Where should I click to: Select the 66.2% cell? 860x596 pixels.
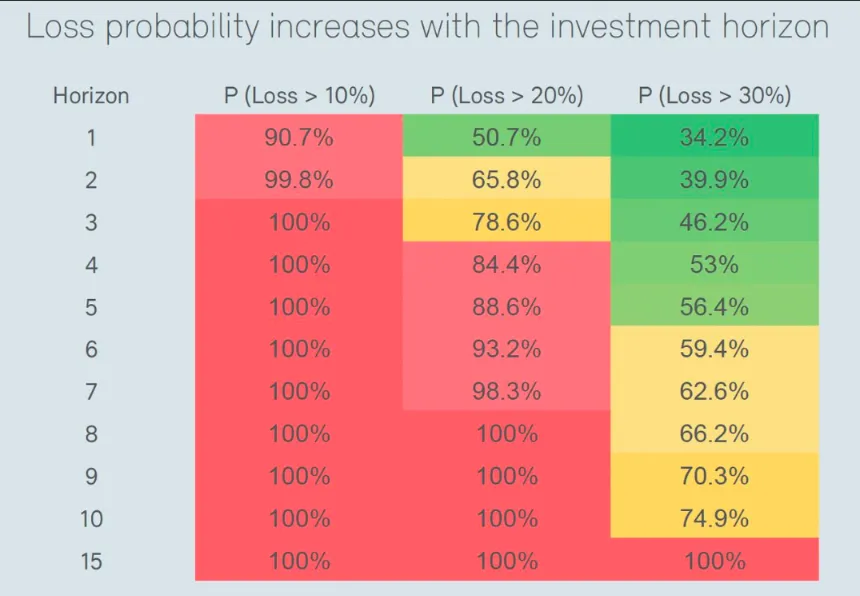click(715, 434)
